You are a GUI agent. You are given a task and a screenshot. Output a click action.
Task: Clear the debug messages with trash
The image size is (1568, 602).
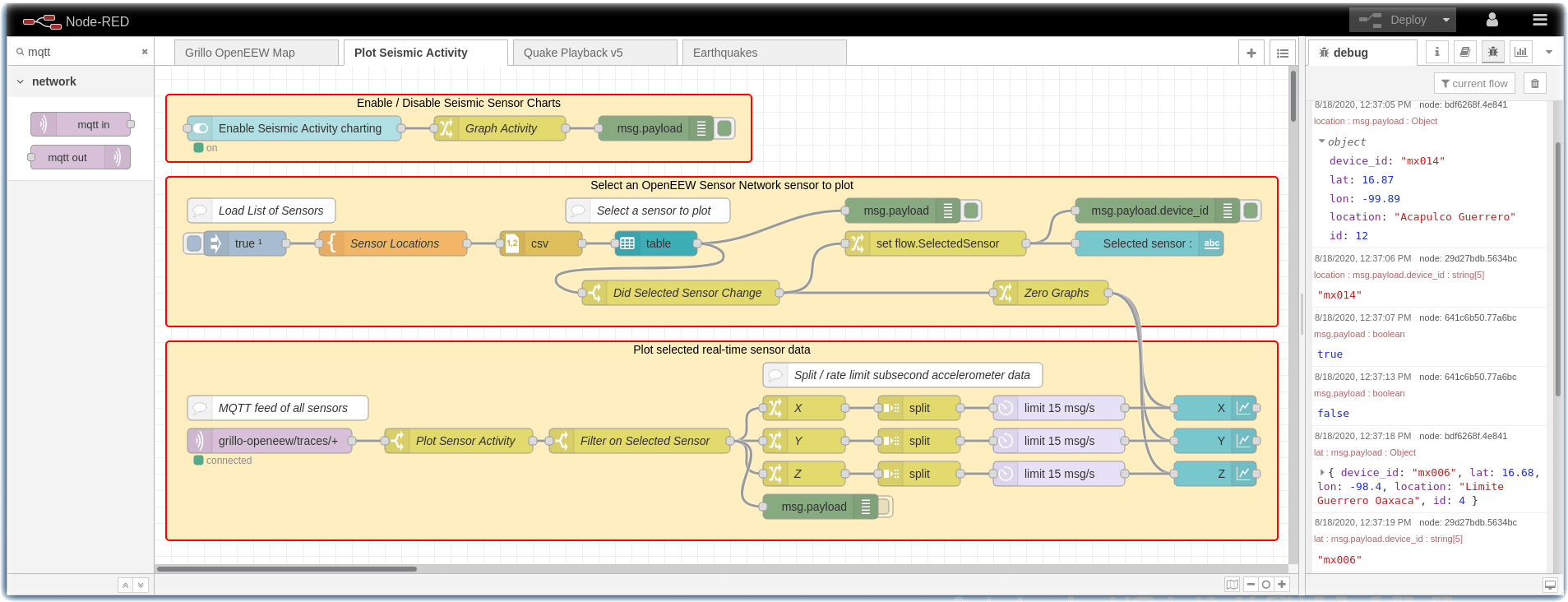(1535, 83)
